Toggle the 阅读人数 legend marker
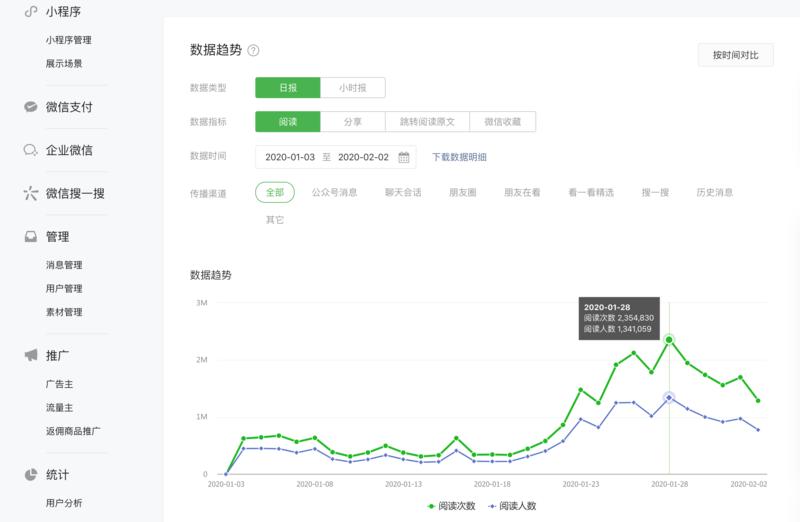Screen dimensions: 800x522 492,506
